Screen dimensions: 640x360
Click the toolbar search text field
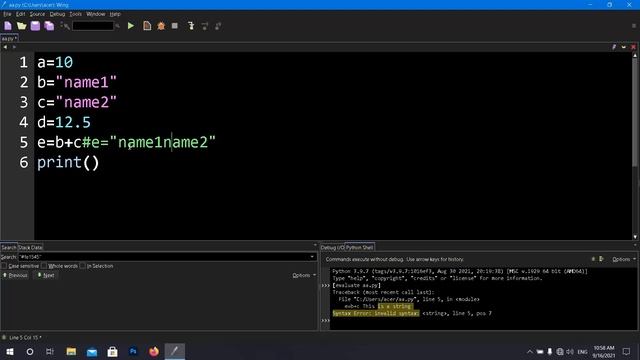click(93, 26)
